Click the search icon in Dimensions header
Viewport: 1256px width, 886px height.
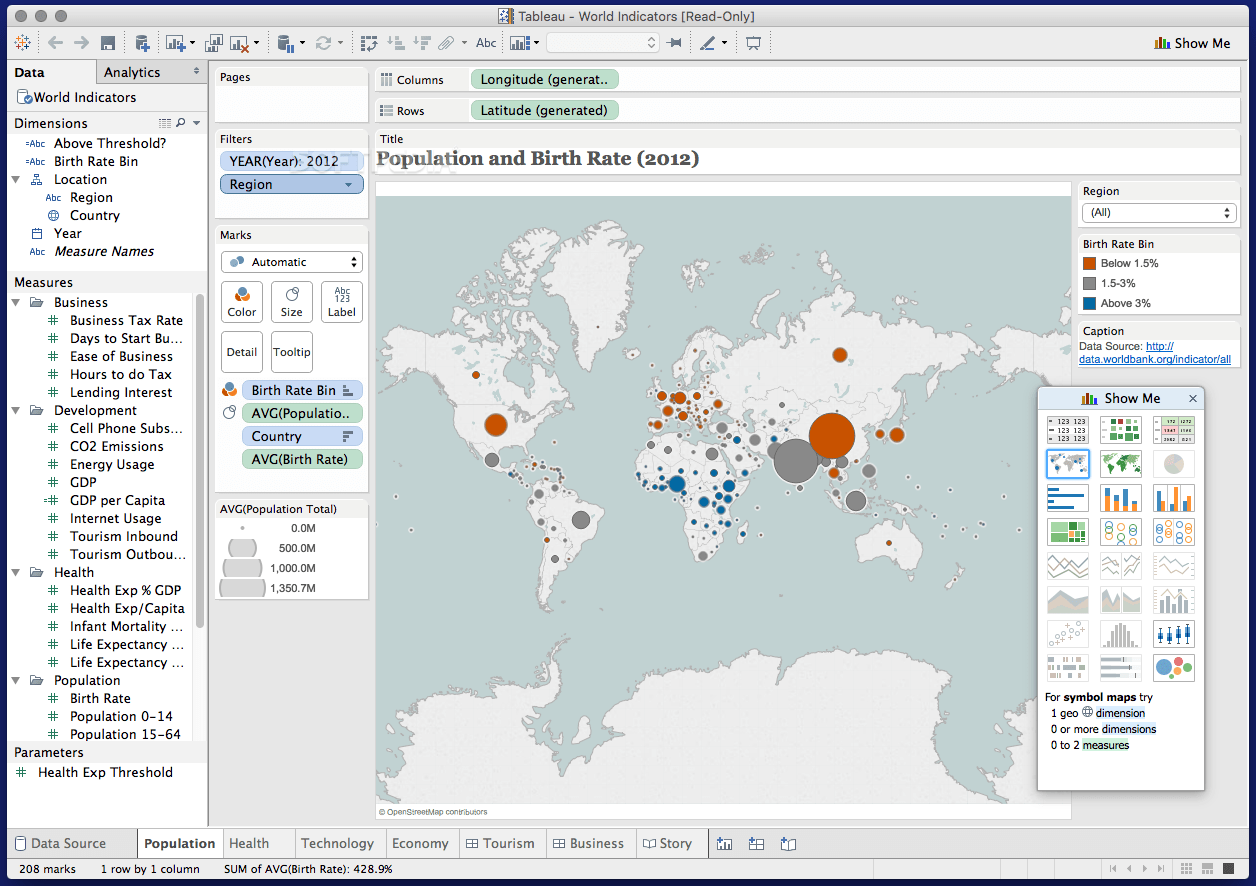click(x=181, y=123)
